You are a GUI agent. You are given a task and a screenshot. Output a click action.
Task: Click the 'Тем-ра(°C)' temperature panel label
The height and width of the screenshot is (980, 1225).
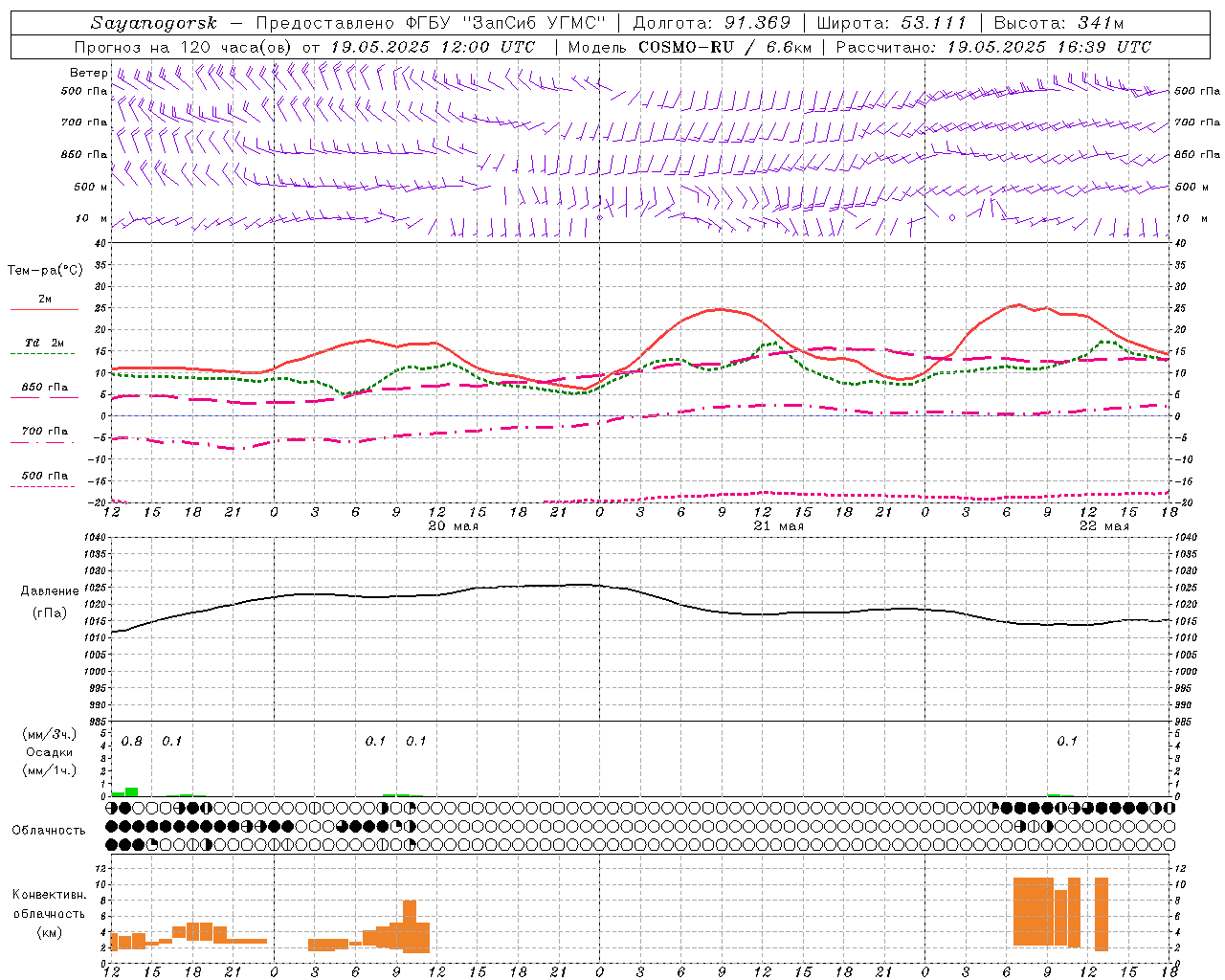coord(45,271)
